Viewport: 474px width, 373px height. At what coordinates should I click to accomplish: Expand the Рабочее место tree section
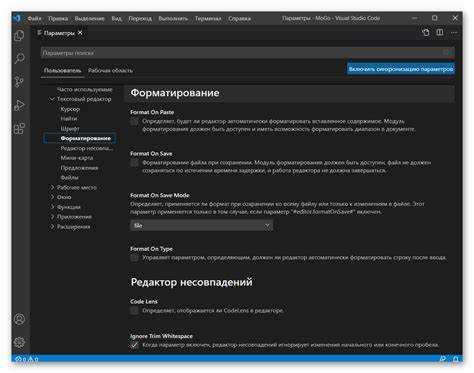(x=52, y=187)
